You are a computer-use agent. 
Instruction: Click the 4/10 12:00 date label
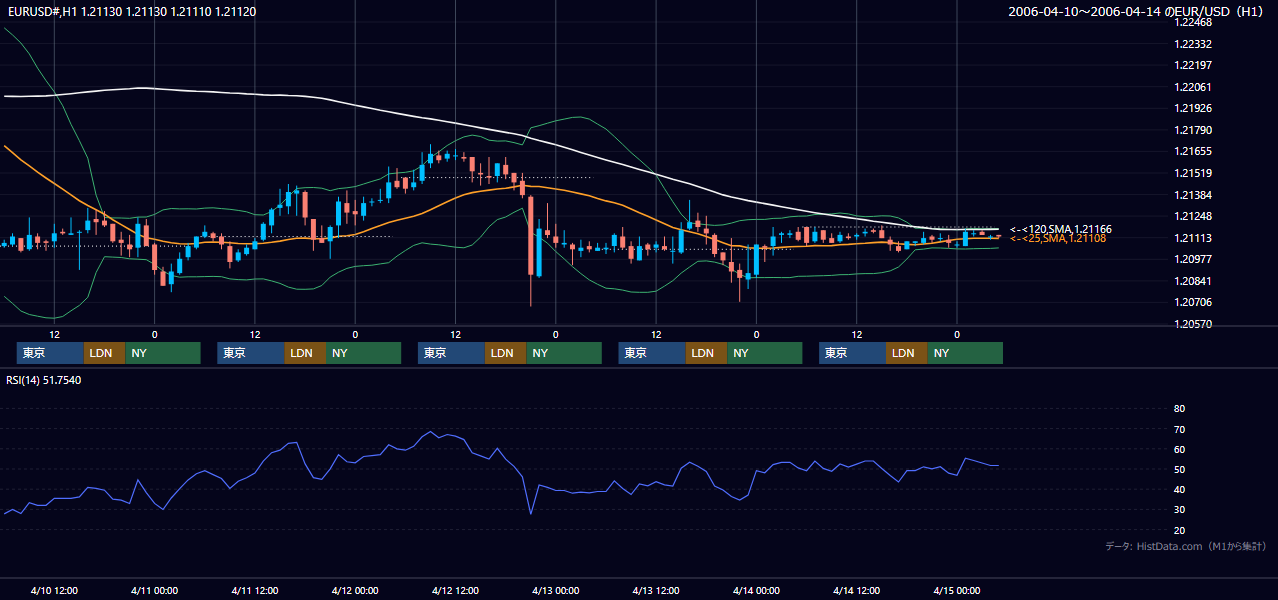tap(54, 590)
